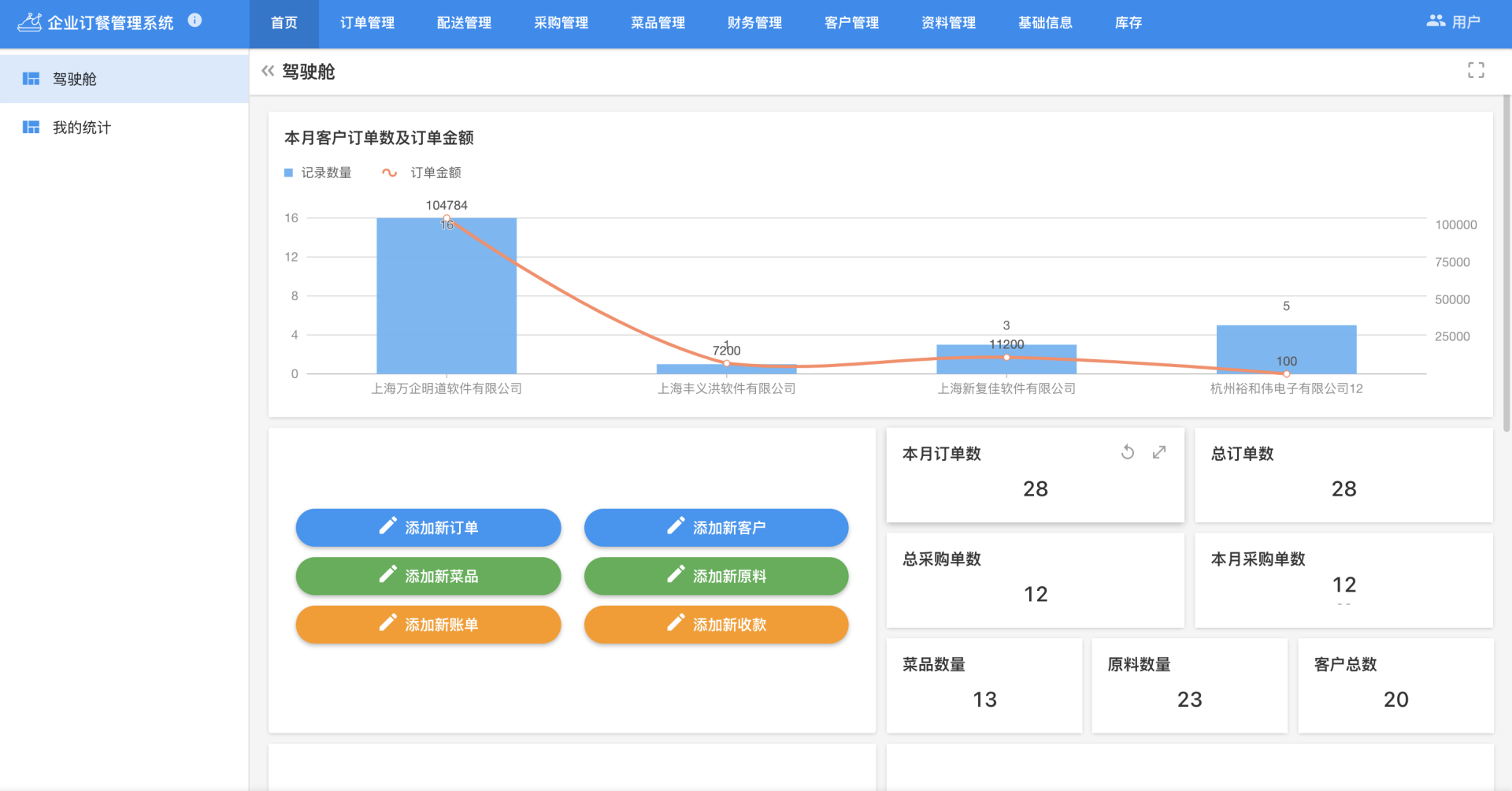The image size is (1512, 791).
Task: Click the green 添加新菜品 button
Action: pos(428,576)
